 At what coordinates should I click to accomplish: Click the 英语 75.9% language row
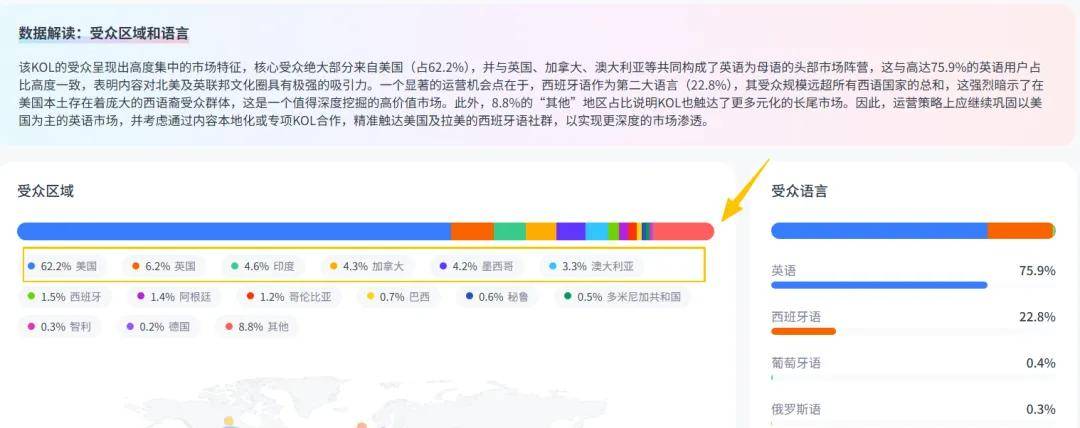pyautogui.click(x=912, y=272)
